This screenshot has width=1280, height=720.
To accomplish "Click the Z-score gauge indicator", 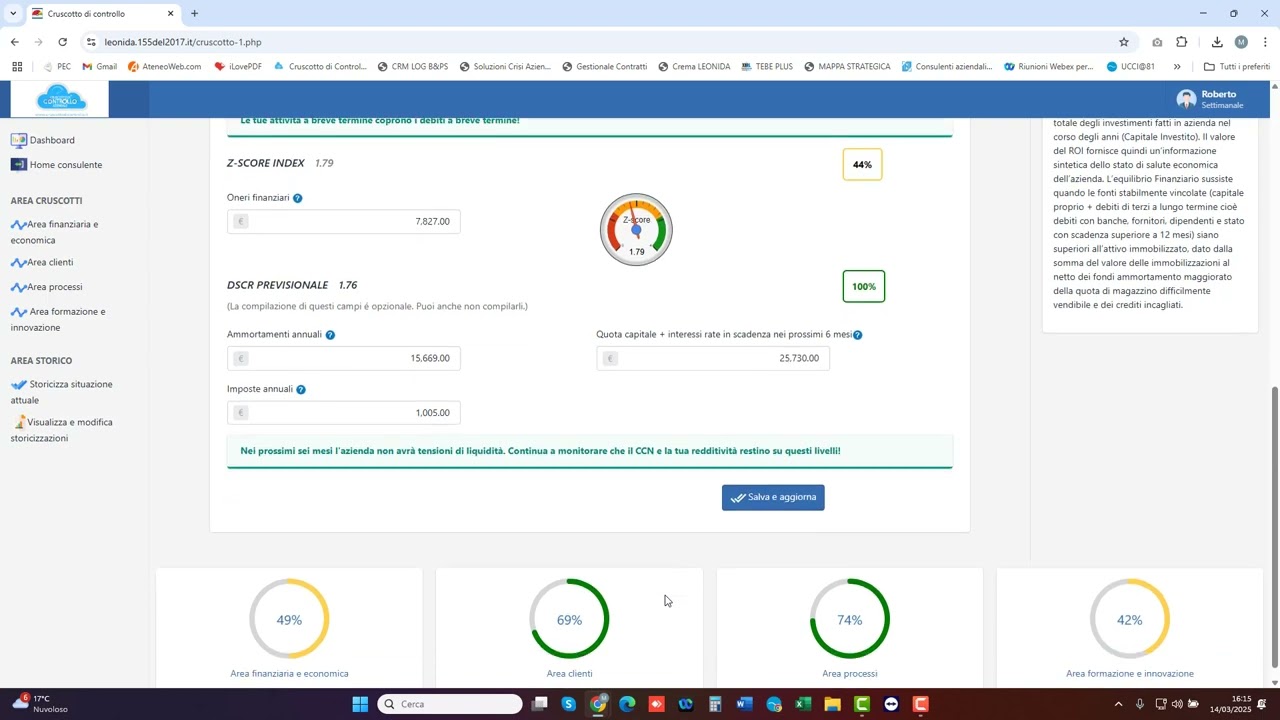I will click(636, 230).
